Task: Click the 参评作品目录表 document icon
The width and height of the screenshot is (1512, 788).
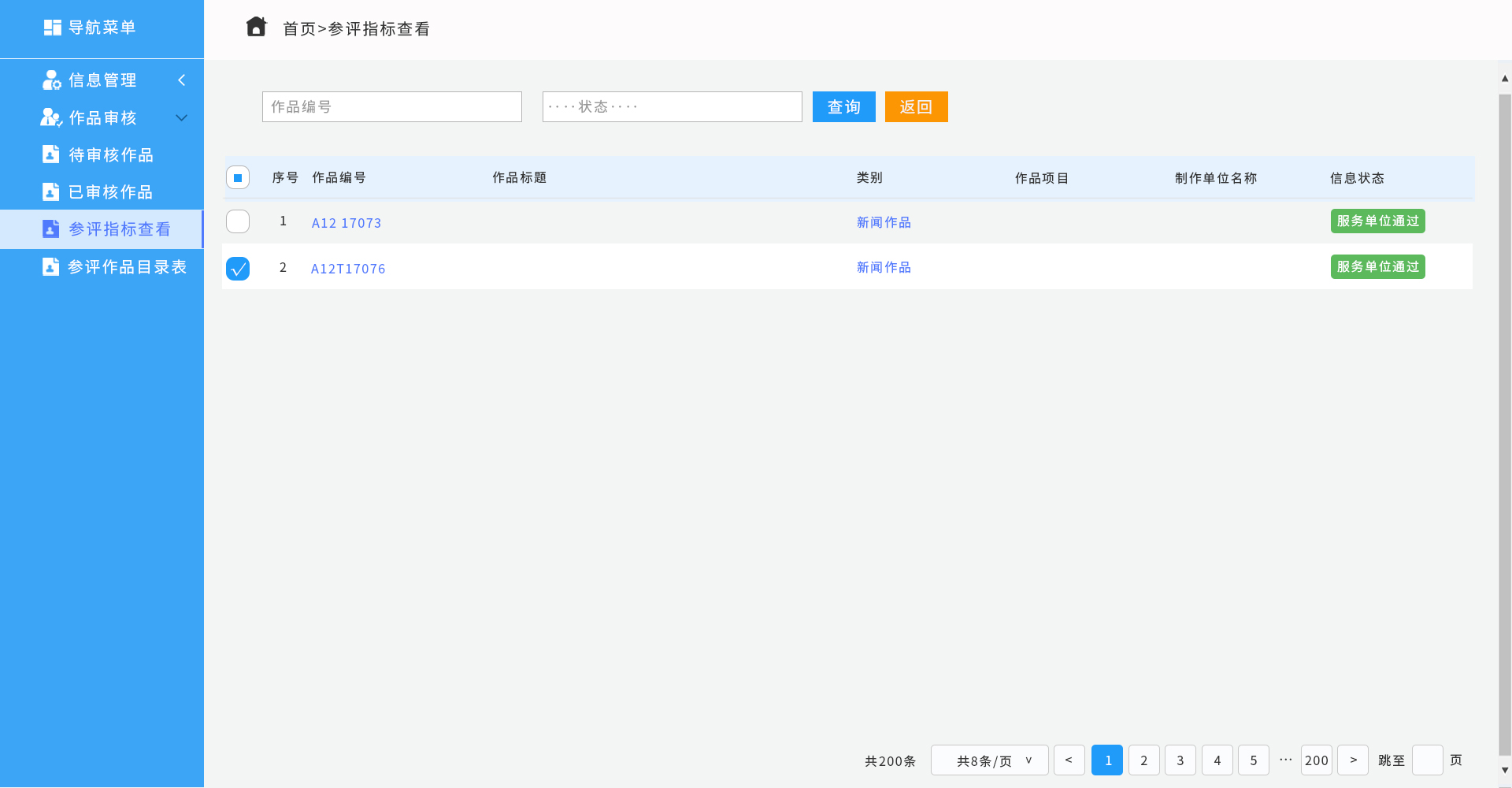Action: [x=51, y=266]
